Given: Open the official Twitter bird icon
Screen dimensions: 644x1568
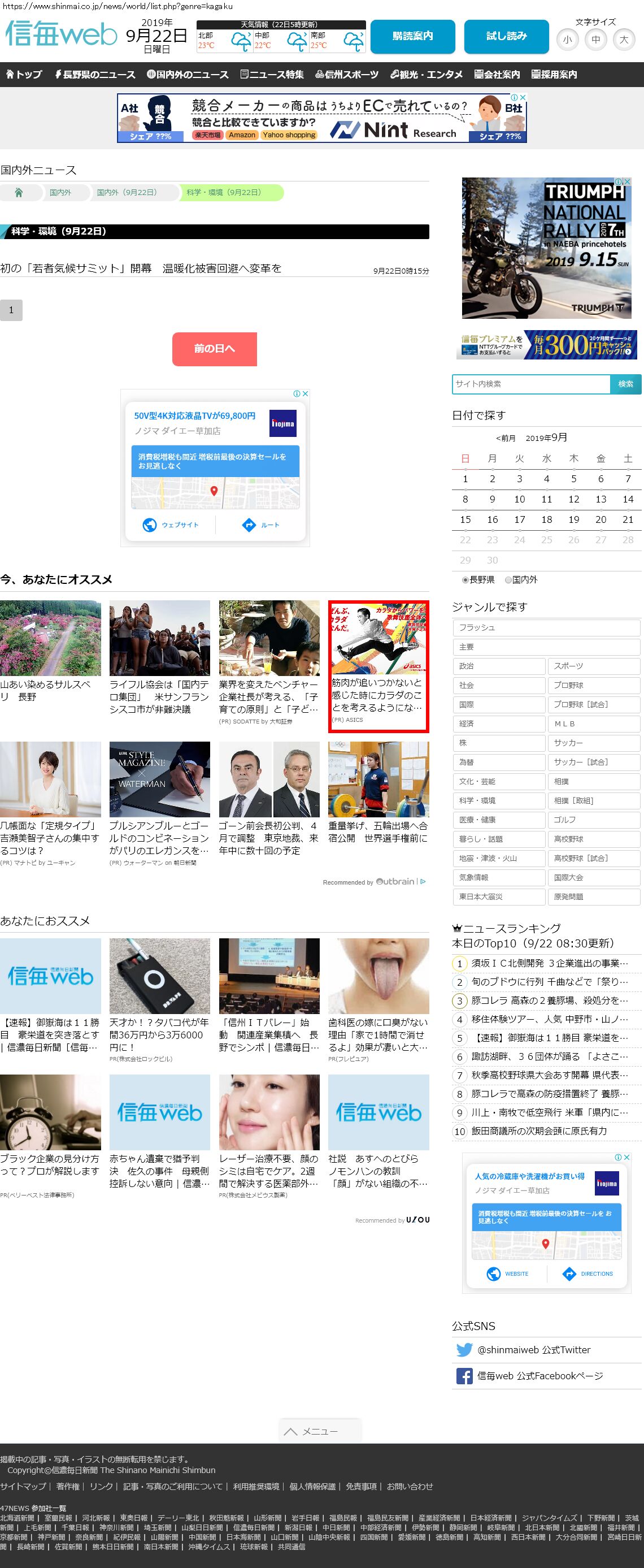Looking at the screenshot, I should [x=464, y=1349].
